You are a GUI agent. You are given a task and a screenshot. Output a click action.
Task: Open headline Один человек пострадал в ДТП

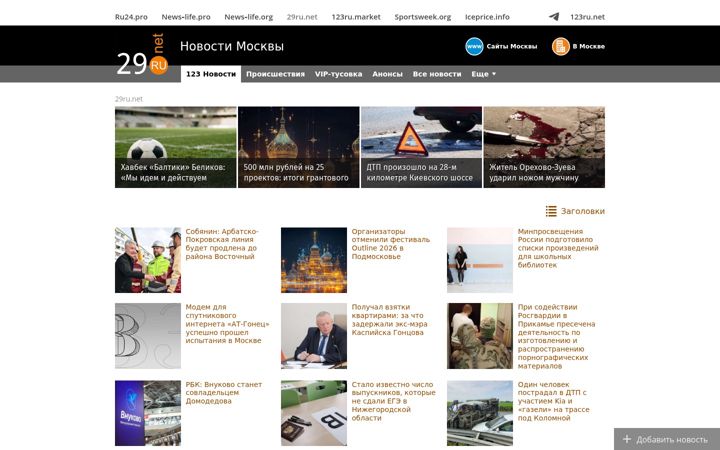(553, 401)
